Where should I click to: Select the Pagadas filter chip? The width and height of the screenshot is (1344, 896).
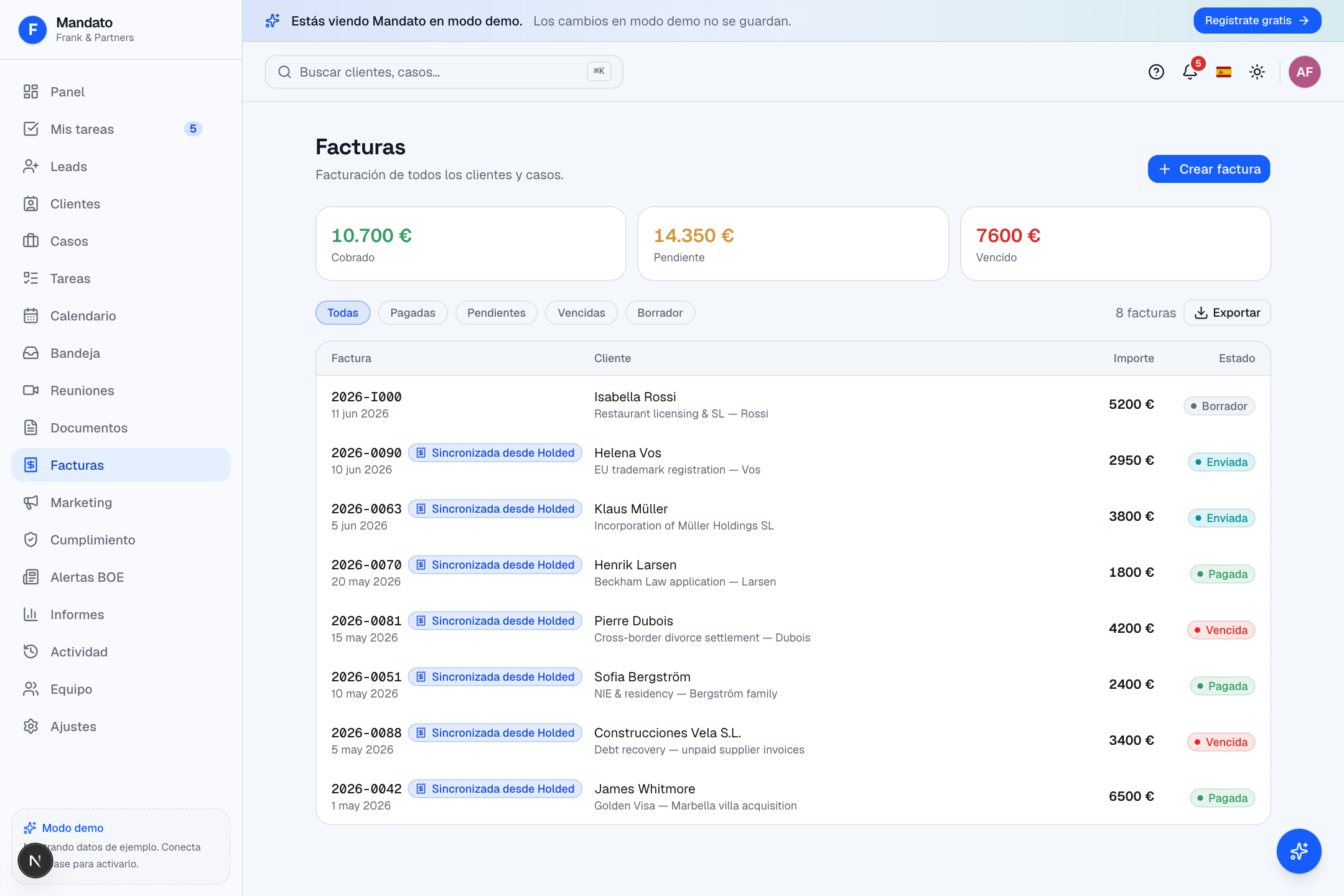click(413, 313)
